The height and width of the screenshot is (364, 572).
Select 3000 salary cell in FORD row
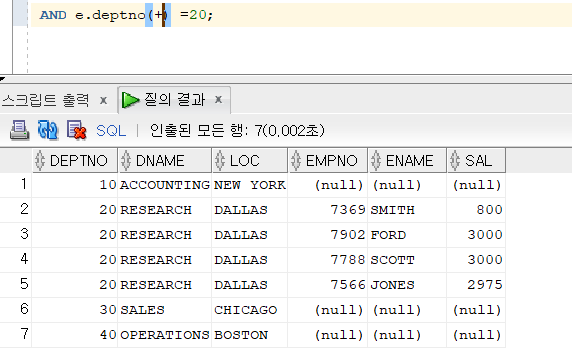pyautogui.click(x=476, y=235)
